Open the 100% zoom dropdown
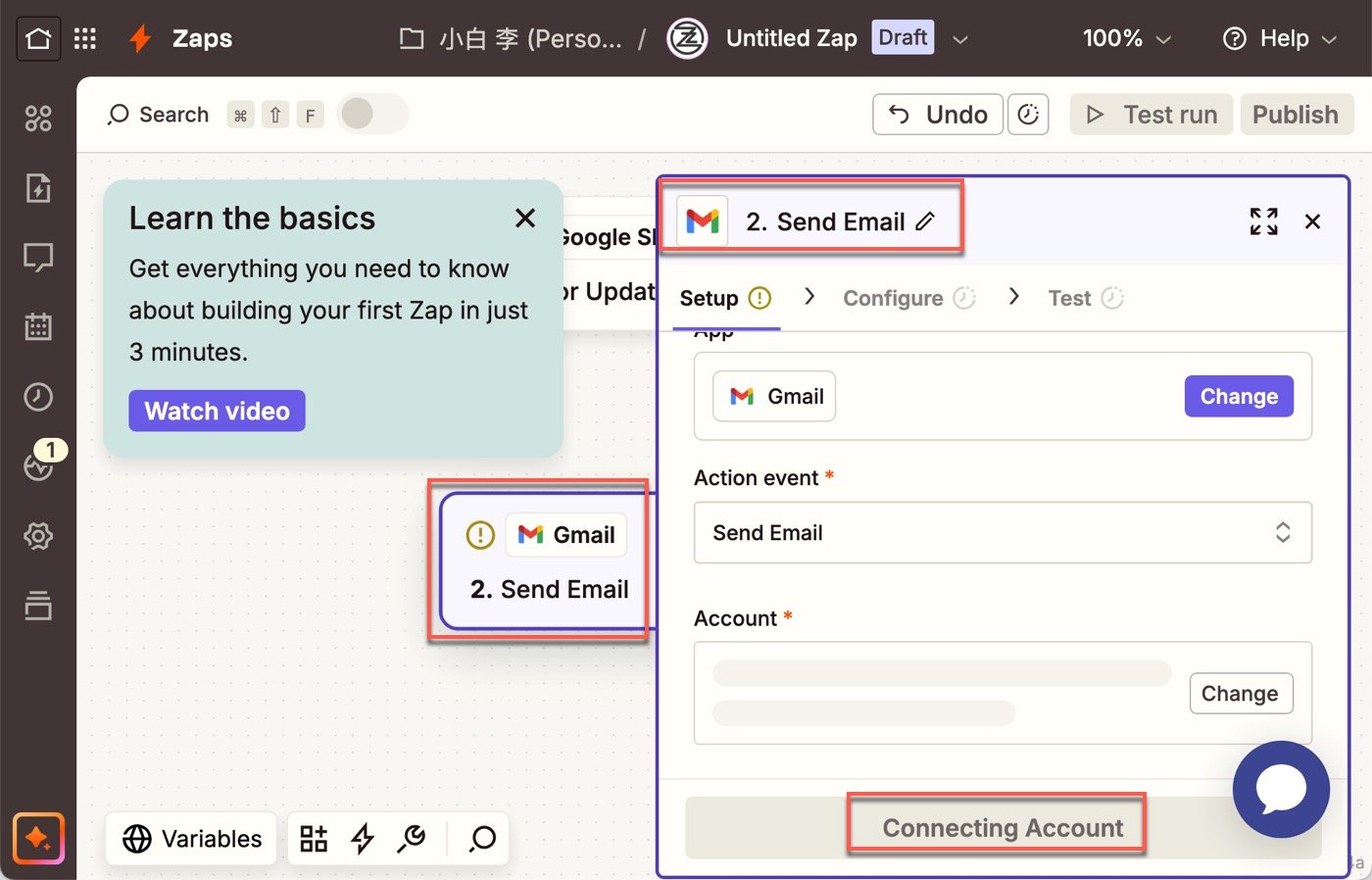 1127,38
